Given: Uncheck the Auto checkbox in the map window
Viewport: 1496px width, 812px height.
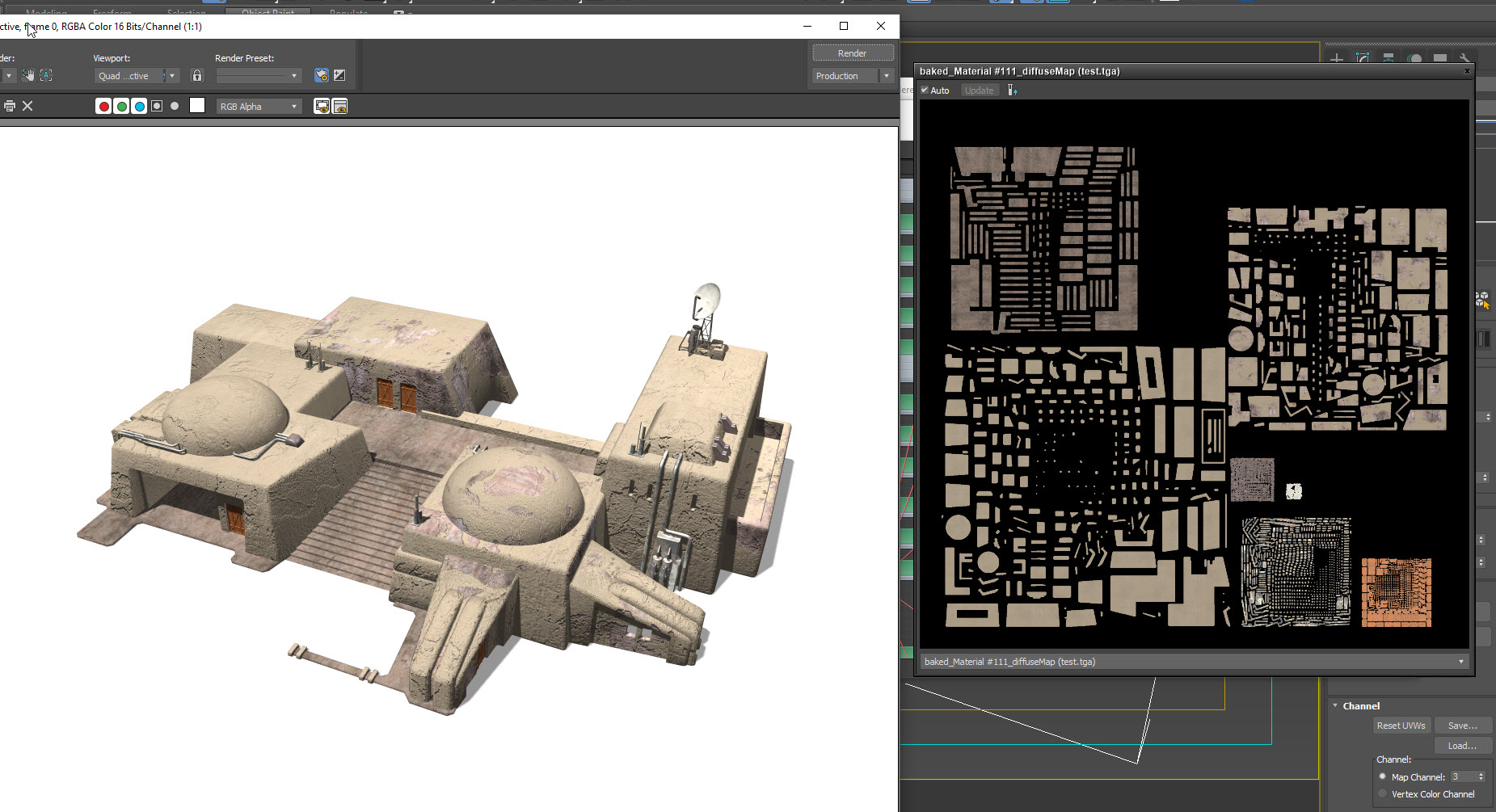Looking at the screenshot, I should coord(925,90).
